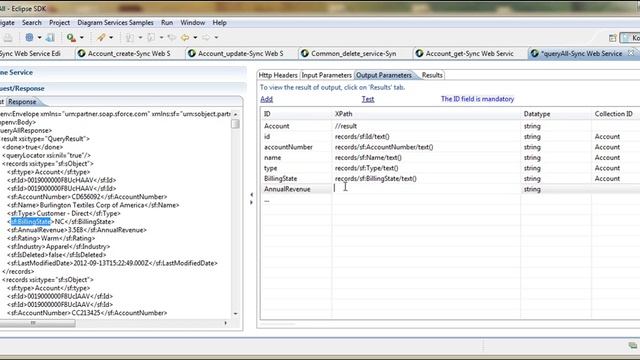Open the Results tab
Image resolution: width=640 pixels, height=360 pixels.
(x=432, y=75)
